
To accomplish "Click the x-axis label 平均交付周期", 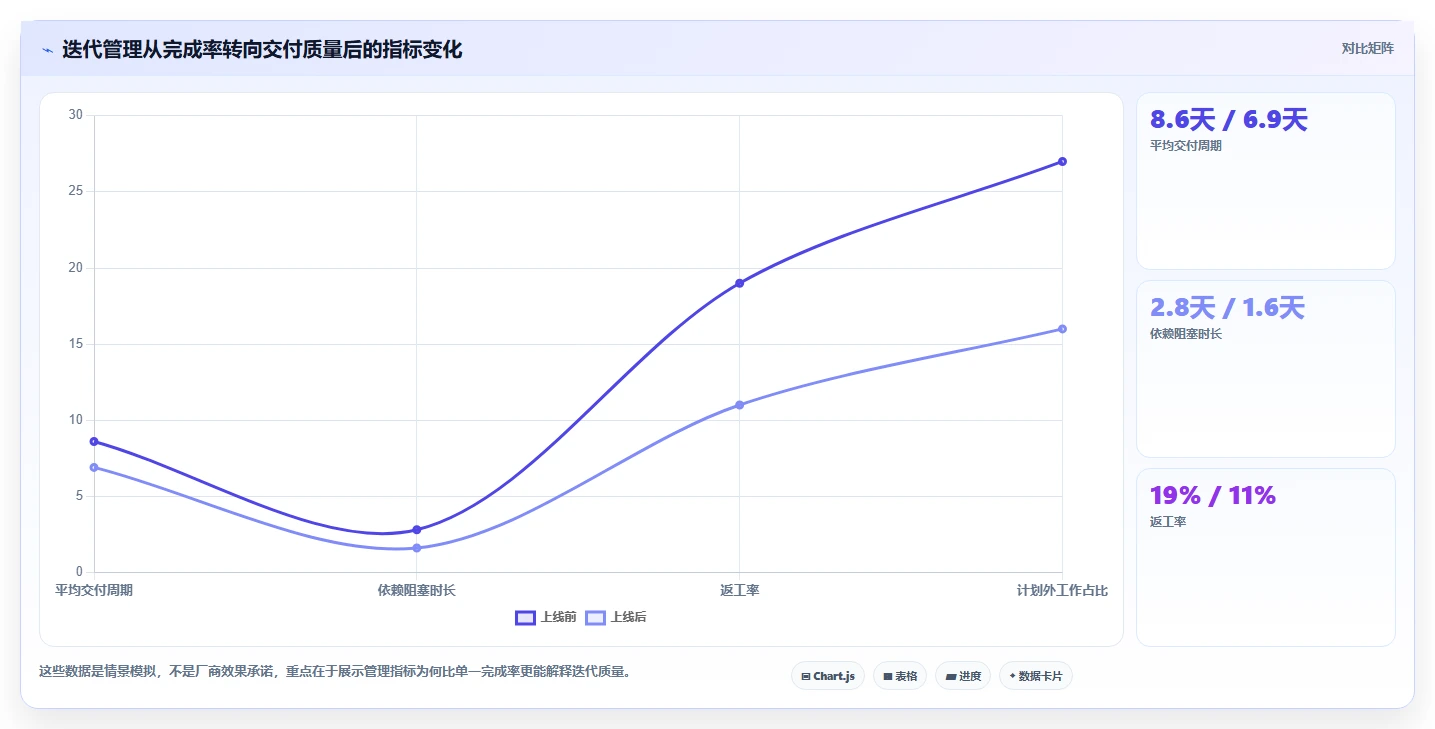I will pos(94,590).
